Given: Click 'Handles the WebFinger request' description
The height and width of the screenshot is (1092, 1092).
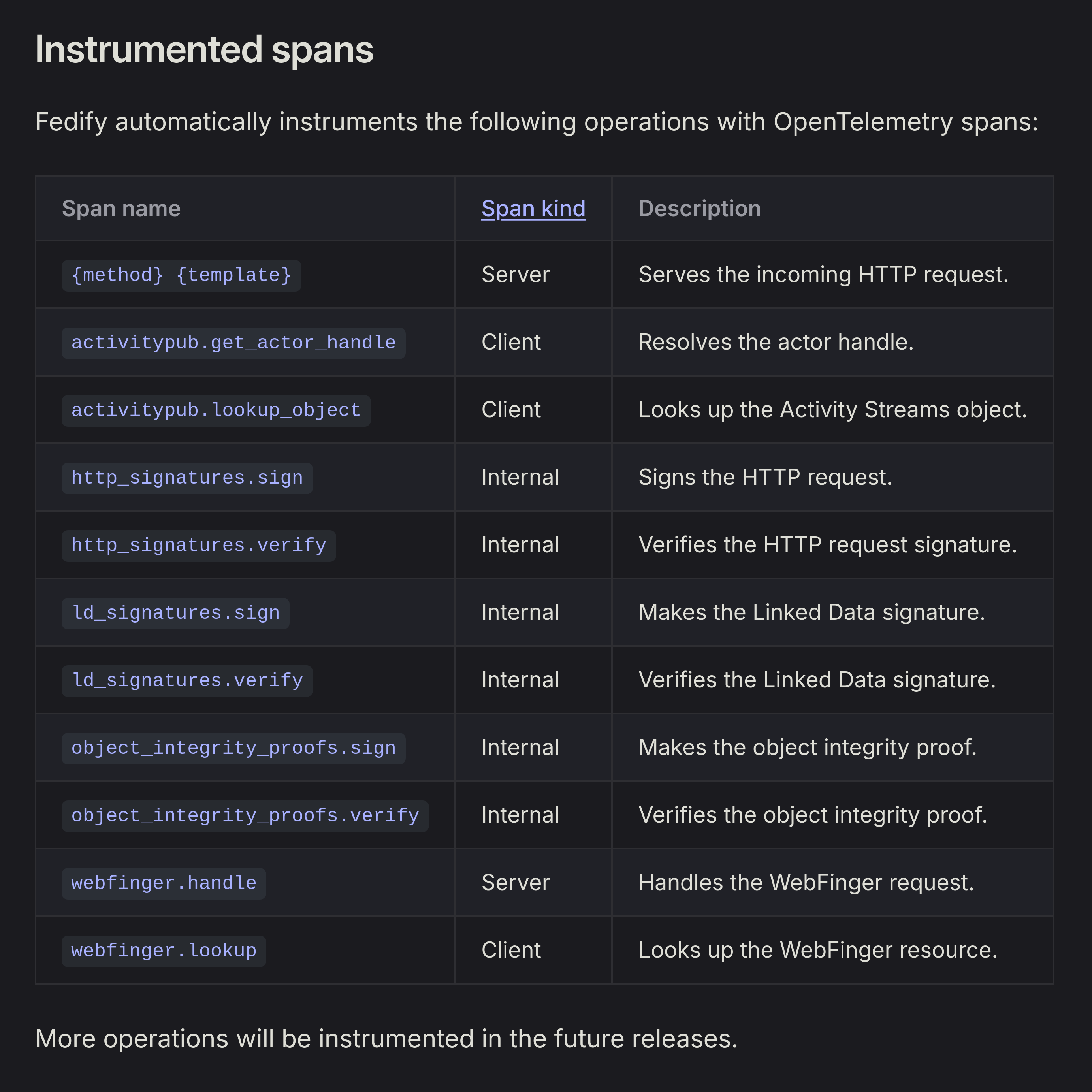Looking at the screenshot, I should pyautogui.click(x=806, y=882).
